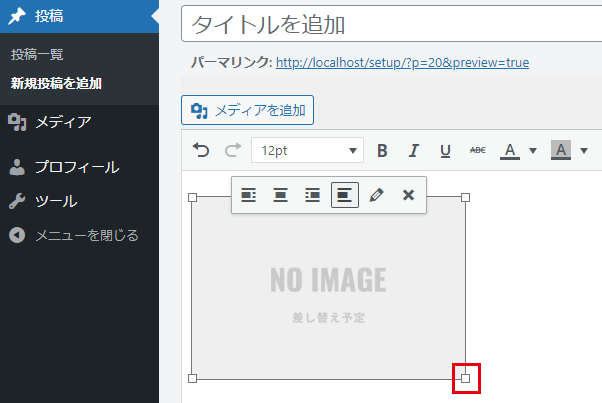Image resolution: width=602 pixels, height=403 pixels.
Task: Open the localhost permalink URL
Action: tap(402, 63)
